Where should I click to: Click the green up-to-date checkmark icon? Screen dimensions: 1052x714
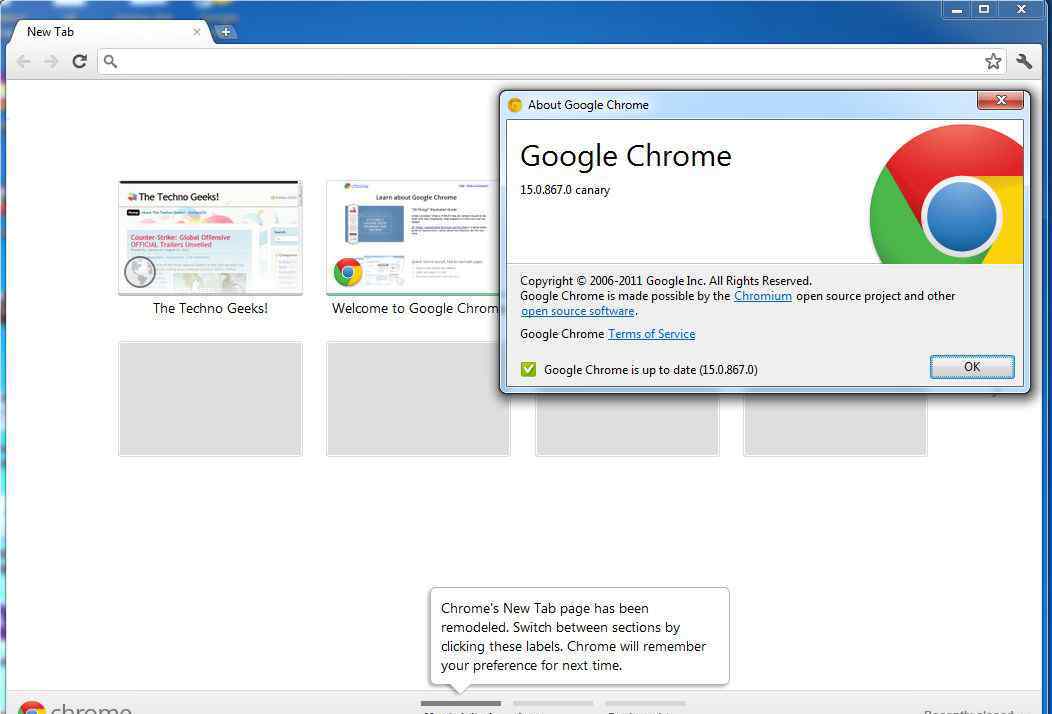click(529, 369)
